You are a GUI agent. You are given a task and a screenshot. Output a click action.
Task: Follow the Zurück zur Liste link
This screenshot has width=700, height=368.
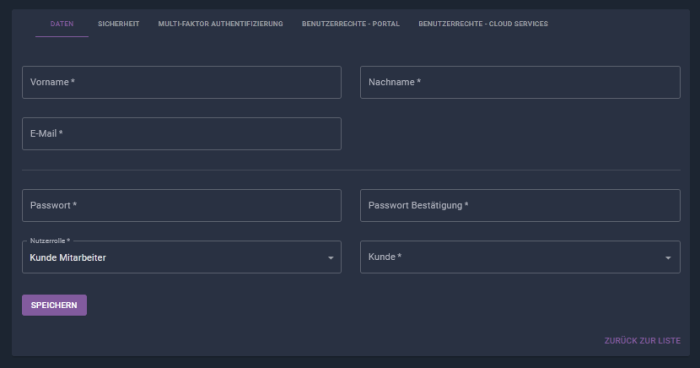pos(642,341)
